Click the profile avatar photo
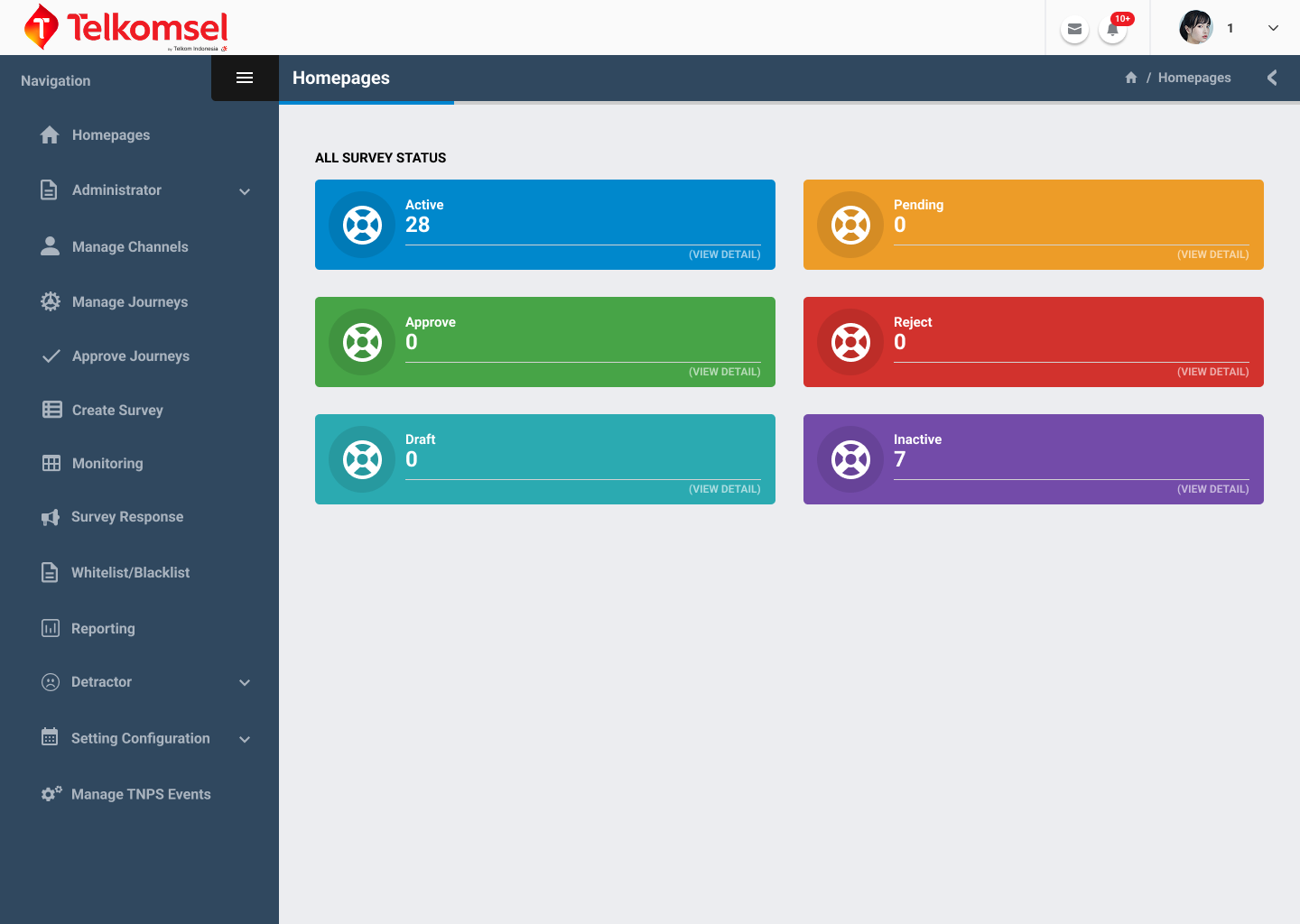Image resolution: width=1300 pixels, height=924 pixels. pos(1196,27)
